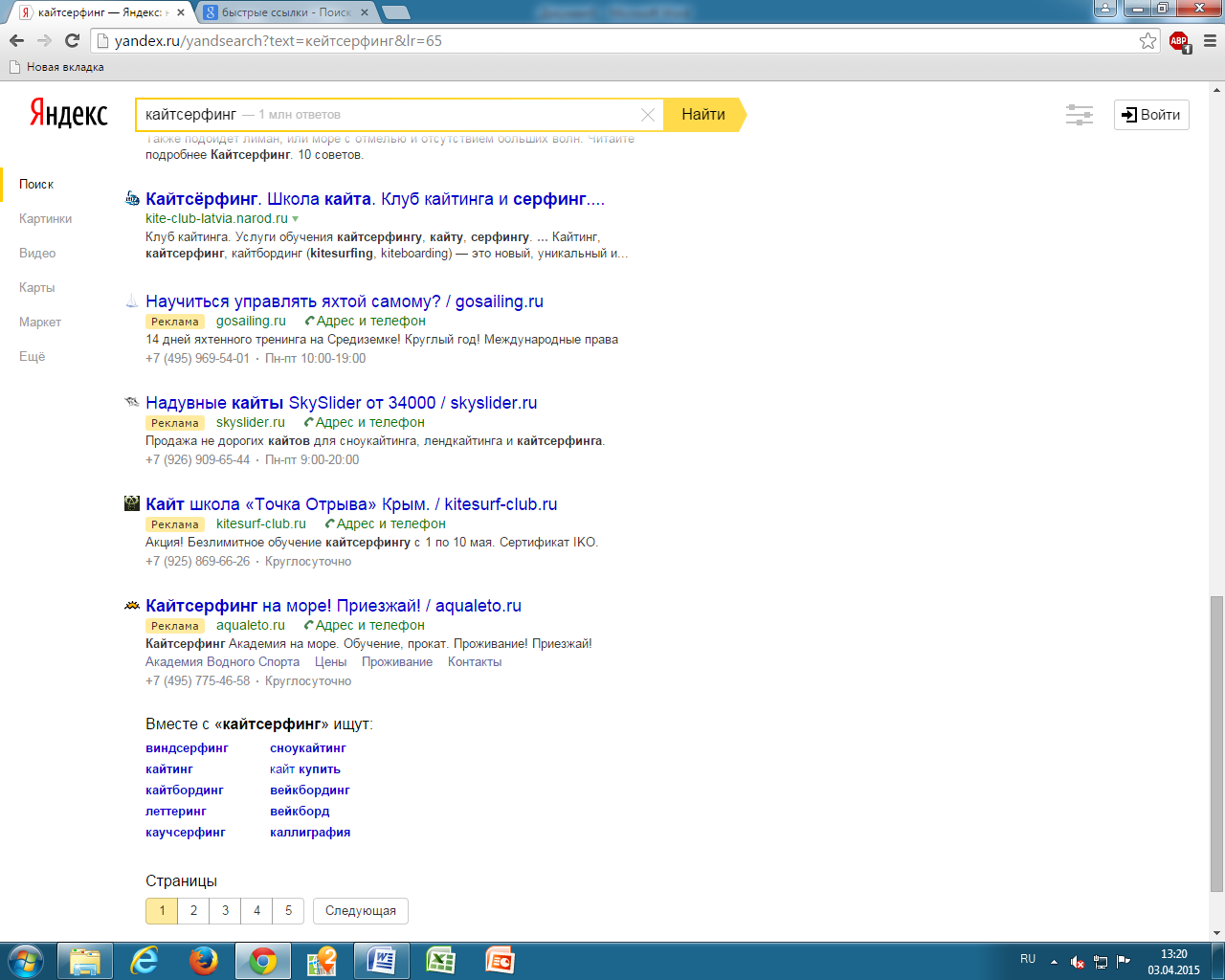Click the favicon beside the kite-club-latvia result
This screenshot has width=1225, height=980.
(133, 198)
